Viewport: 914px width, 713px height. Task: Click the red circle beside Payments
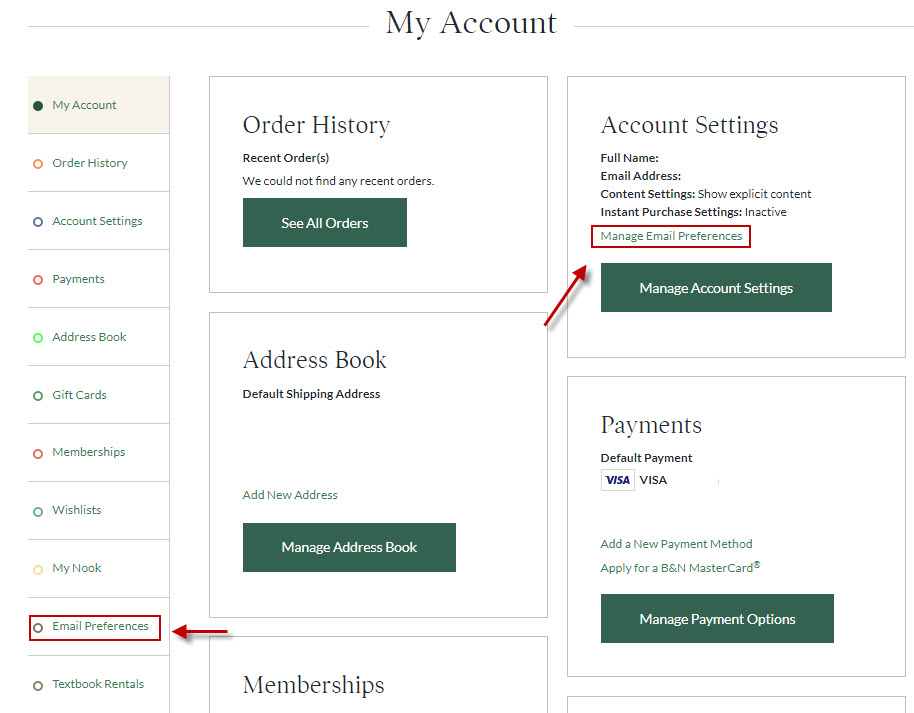coord(38,280)
